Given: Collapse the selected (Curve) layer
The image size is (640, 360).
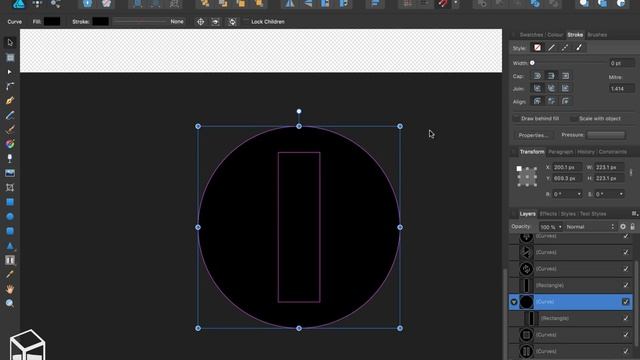Looking at the screenshot, I should [x=514, y=302].
